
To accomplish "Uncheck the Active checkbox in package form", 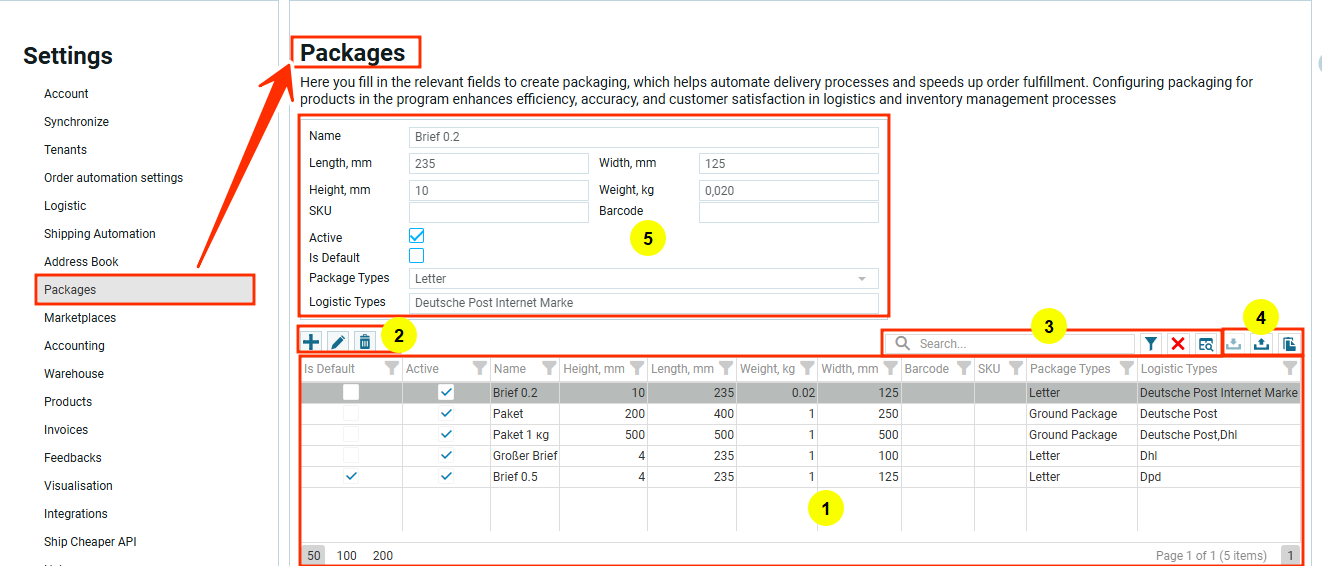I will tap(417, 236).
